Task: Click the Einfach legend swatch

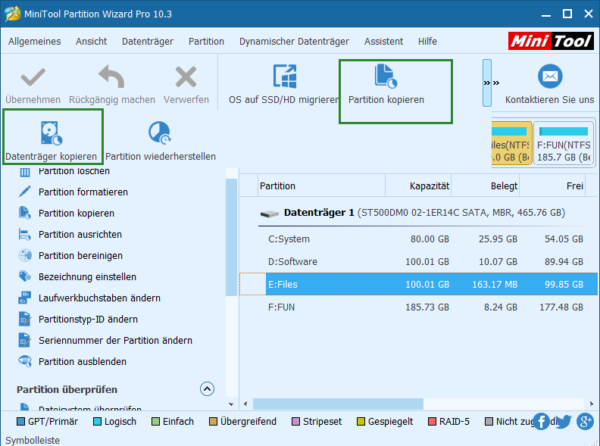Action: pos(155,422)
